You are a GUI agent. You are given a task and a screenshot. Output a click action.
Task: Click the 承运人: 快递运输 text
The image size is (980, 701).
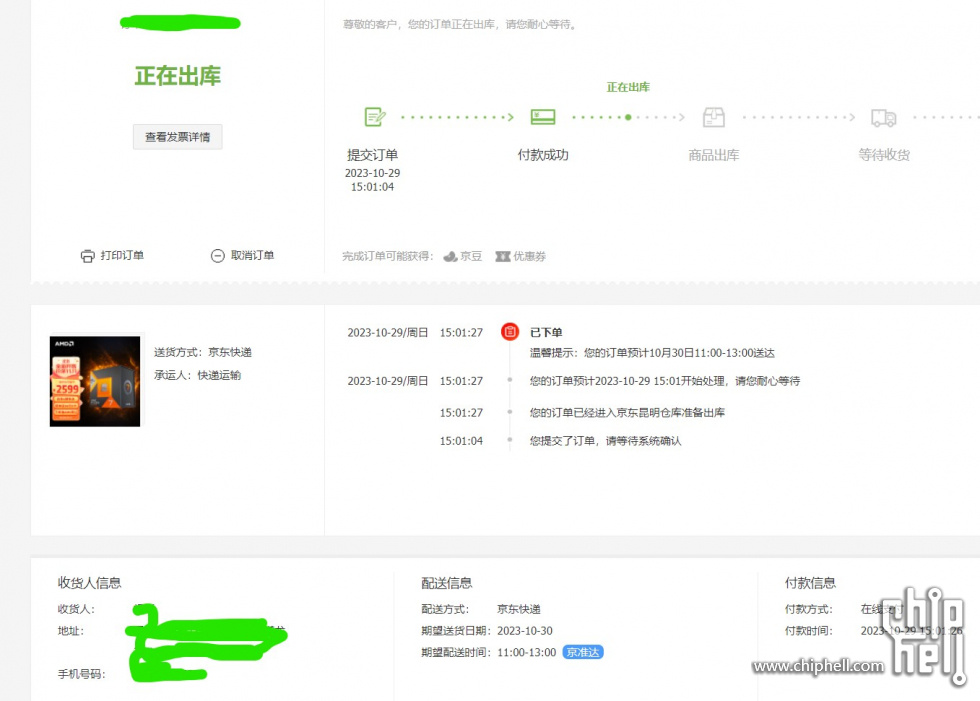[198, 375]
